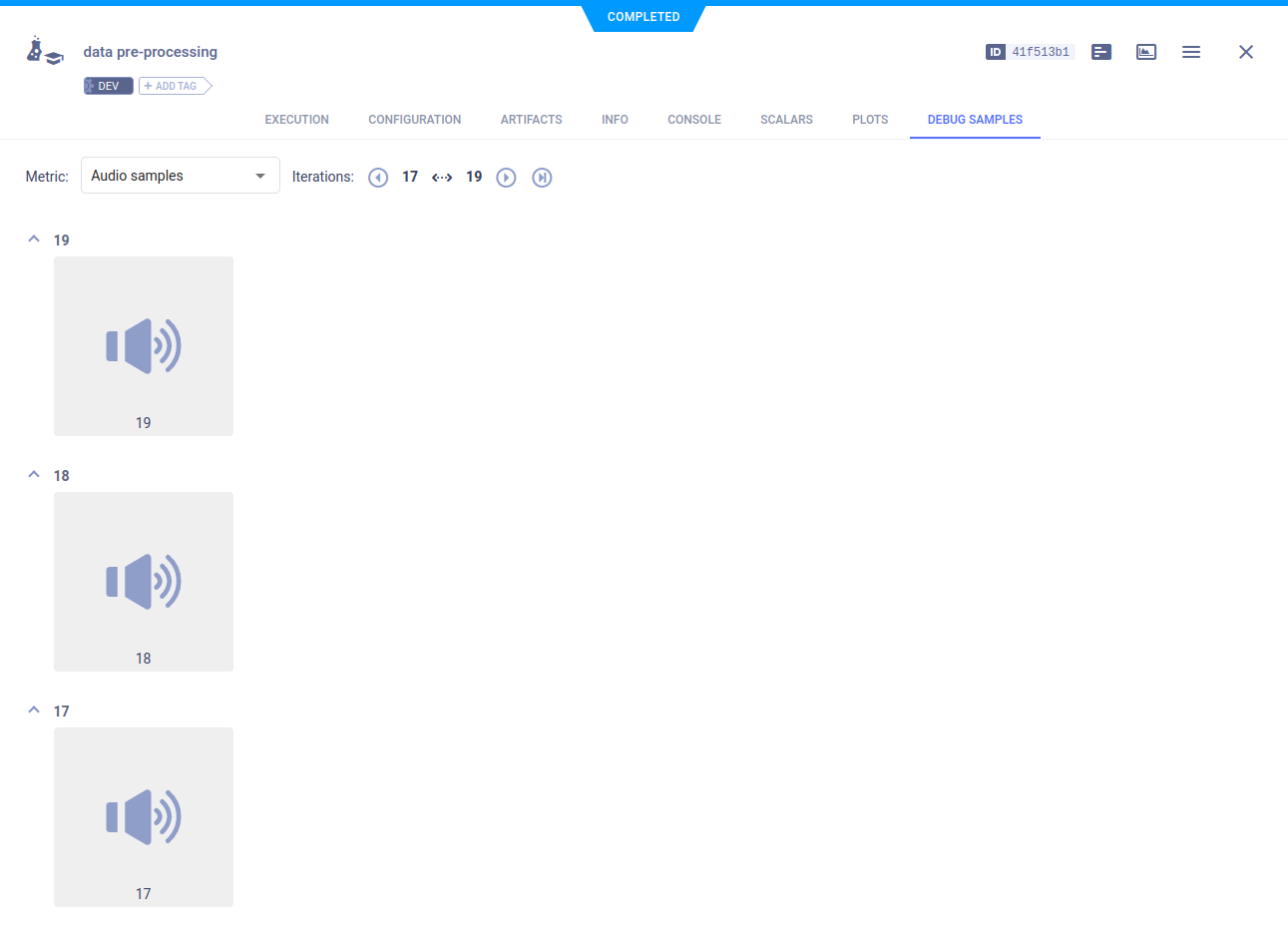Image resolution: width=1288 pixels, height=948 pixels.
Task: Go to previous iterations with left arrow
Action: pyautogui.click(x=378, y=178)
